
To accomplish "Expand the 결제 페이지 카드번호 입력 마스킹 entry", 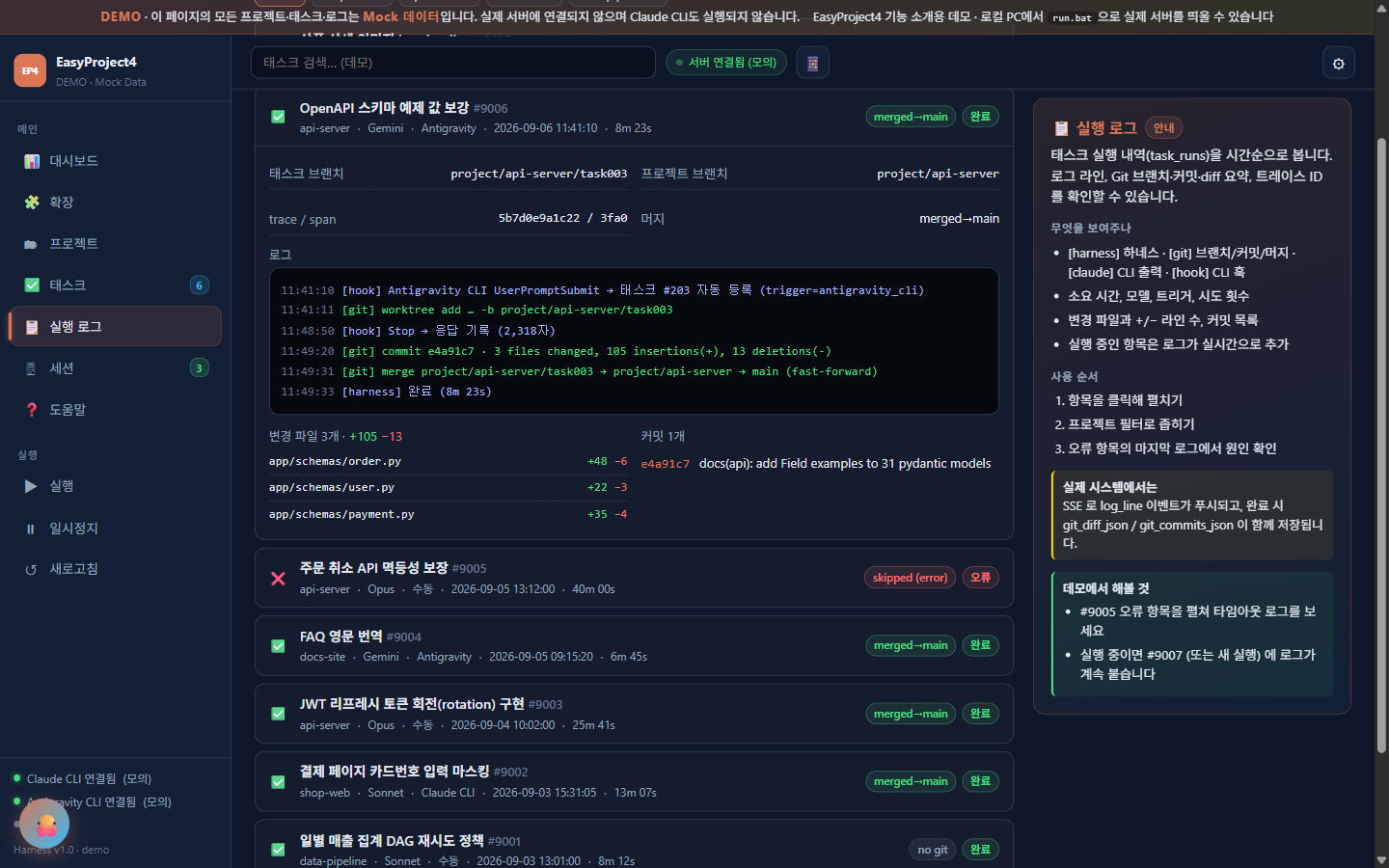I will coord(634,781).
